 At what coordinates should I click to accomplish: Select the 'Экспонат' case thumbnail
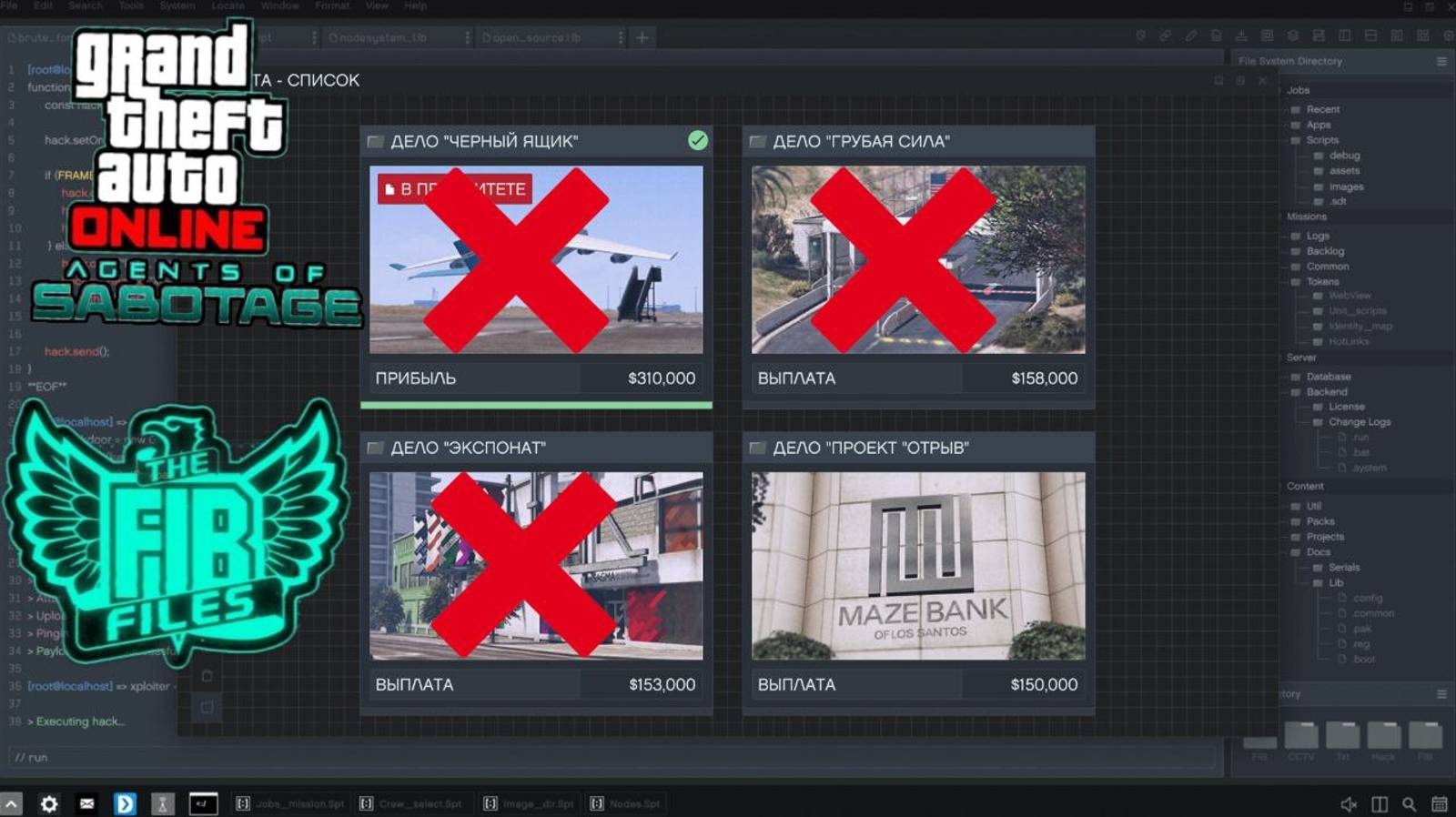tap(536, 566)
